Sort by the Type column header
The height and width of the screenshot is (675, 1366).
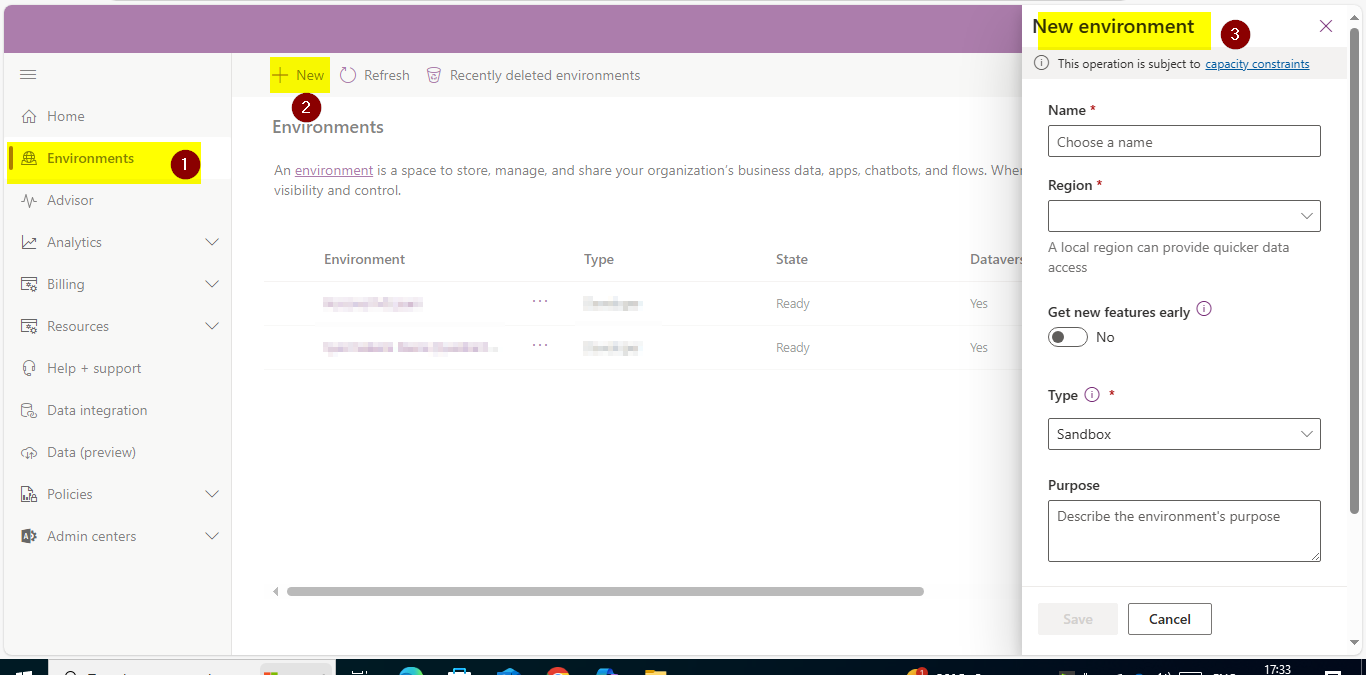tap(599, 259)
